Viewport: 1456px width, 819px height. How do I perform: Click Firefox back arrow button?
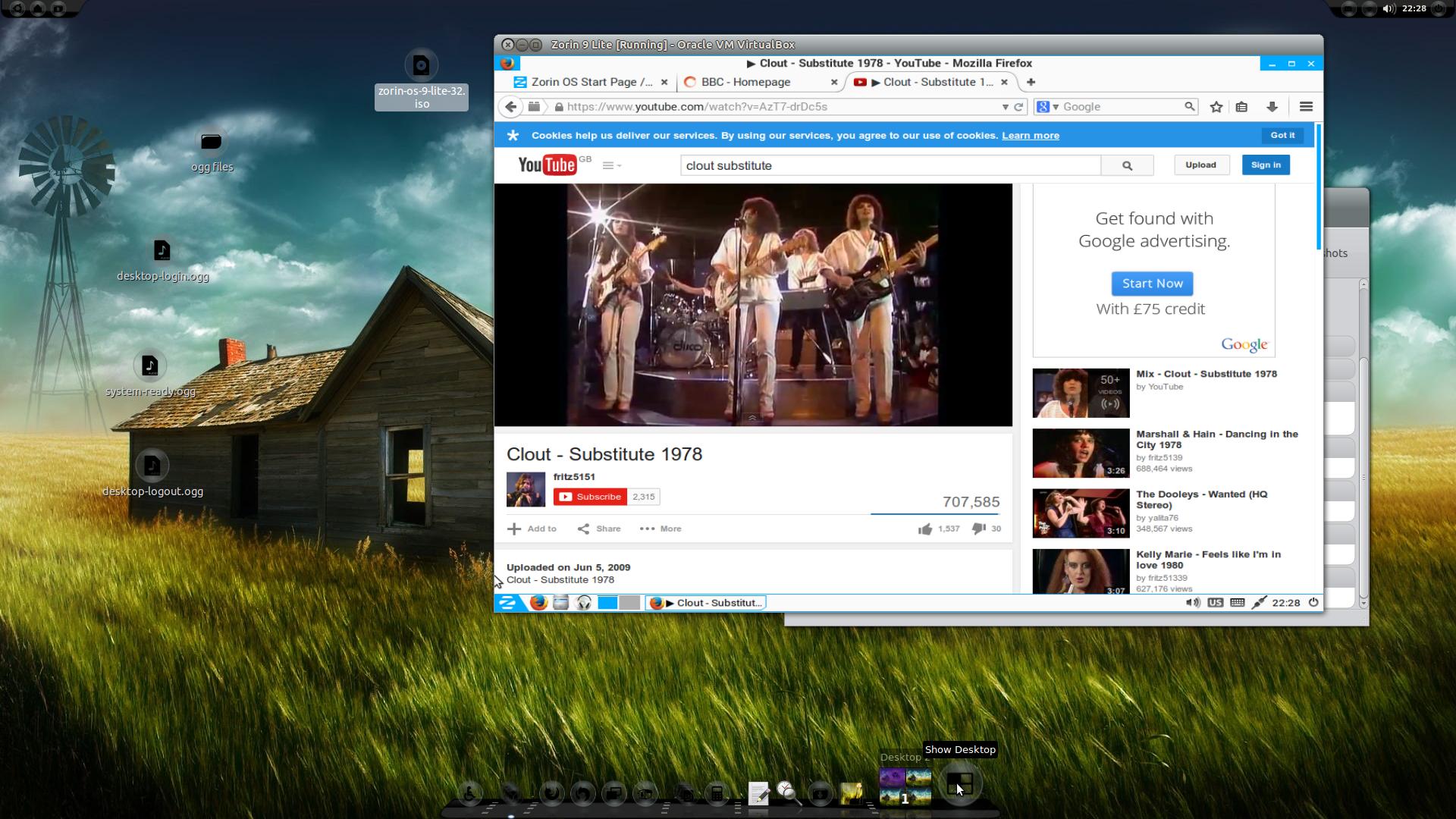point(511,107)
